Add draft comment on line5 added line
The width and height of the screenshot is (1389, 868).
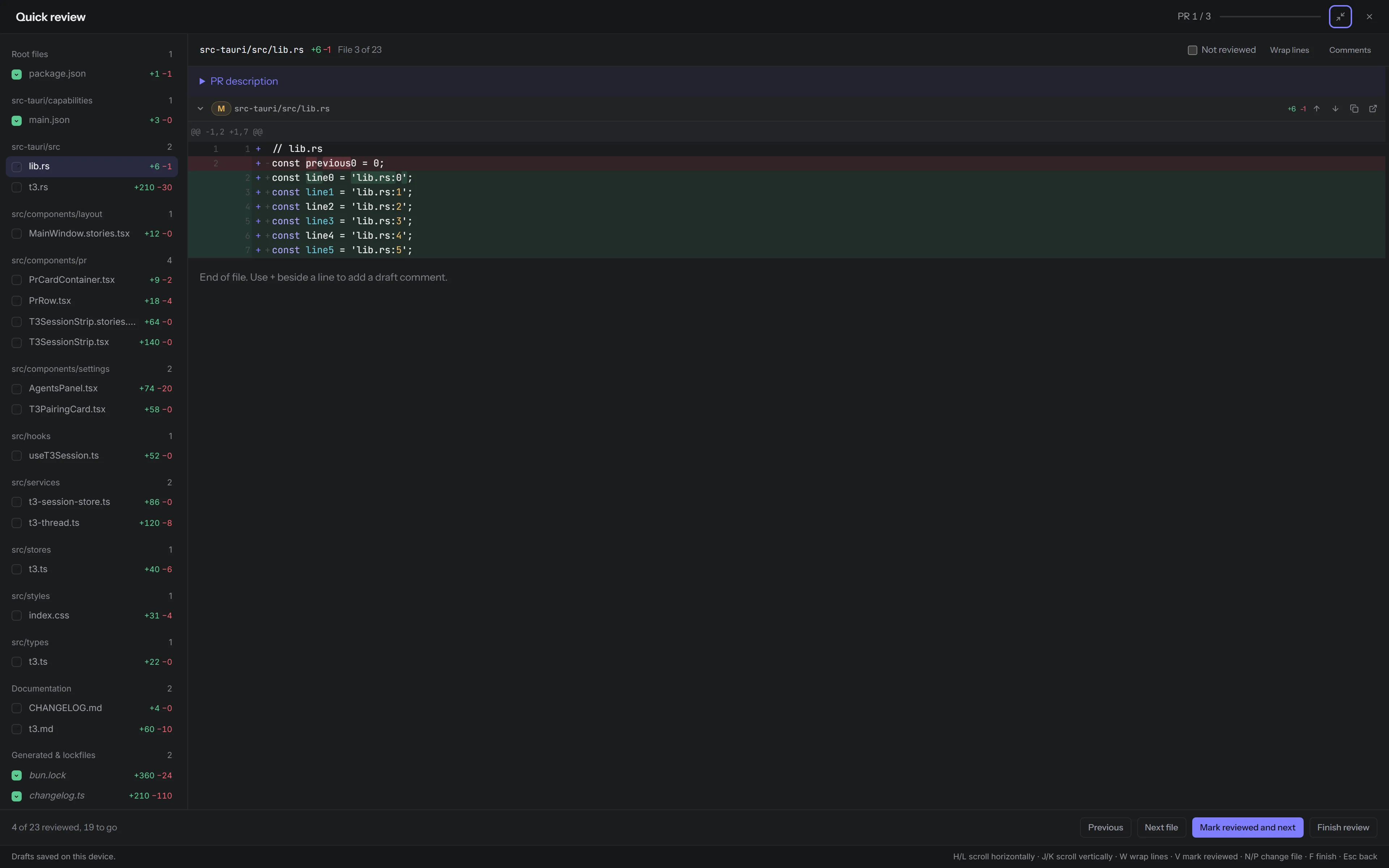(258, 250)
